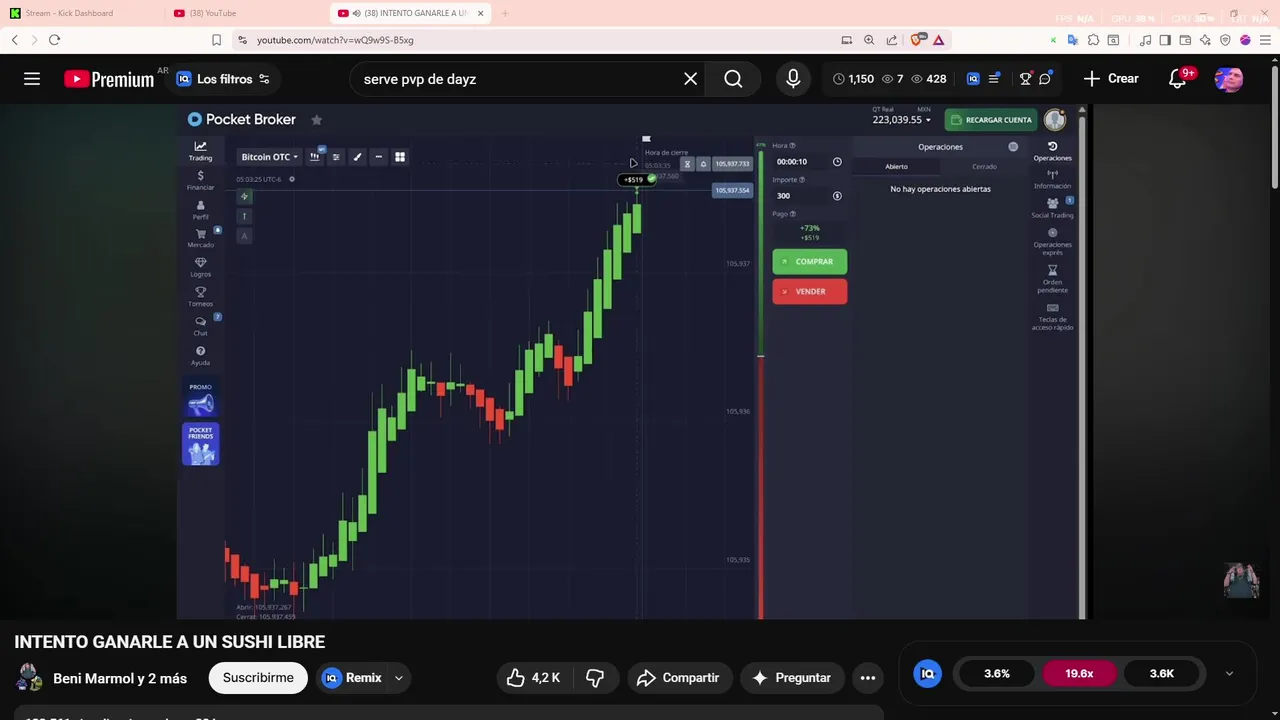Click the dollar icon beside Importe amount

point(837,196)
